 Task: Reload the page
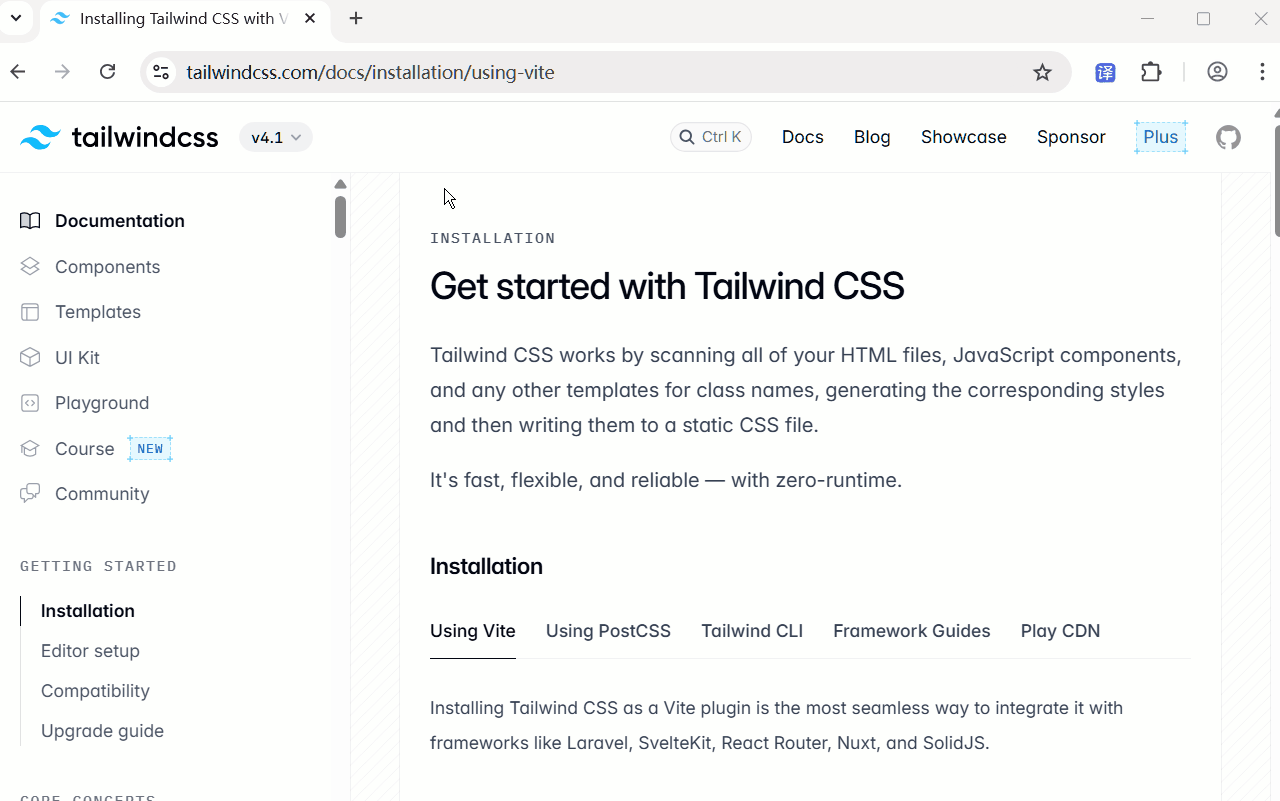pos(108,72)
